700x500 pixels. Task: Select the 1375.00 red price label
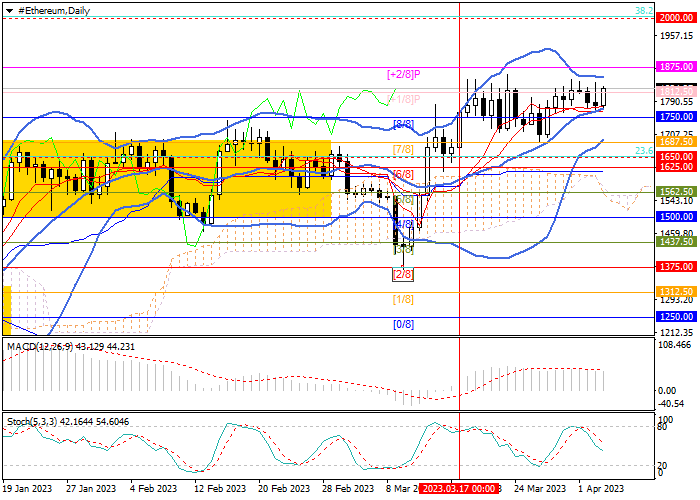[676, 267]
